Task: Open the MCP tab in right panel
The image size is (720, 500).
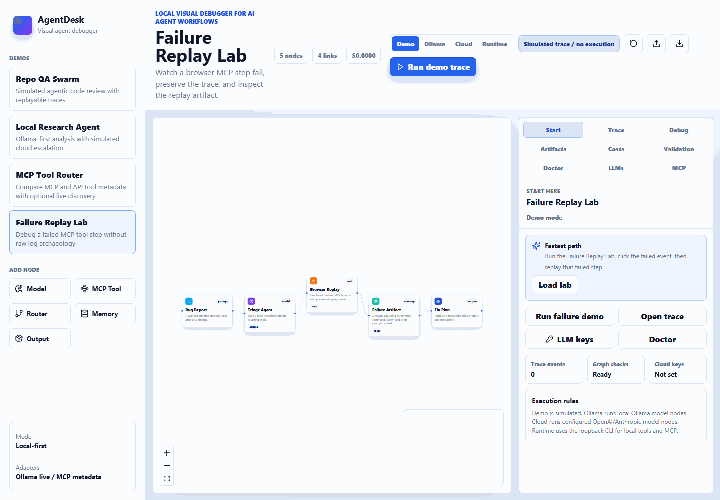Action: (x=679, y=168)
